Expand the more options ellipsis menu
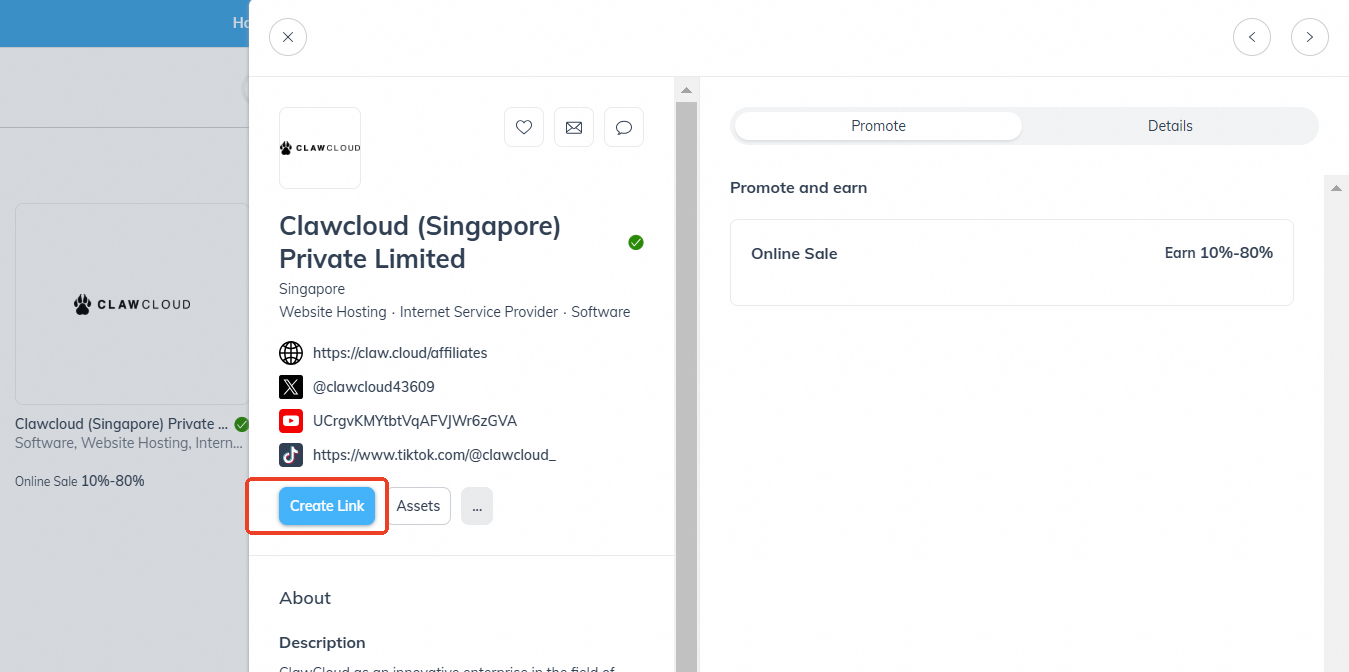 coord(477,506)
